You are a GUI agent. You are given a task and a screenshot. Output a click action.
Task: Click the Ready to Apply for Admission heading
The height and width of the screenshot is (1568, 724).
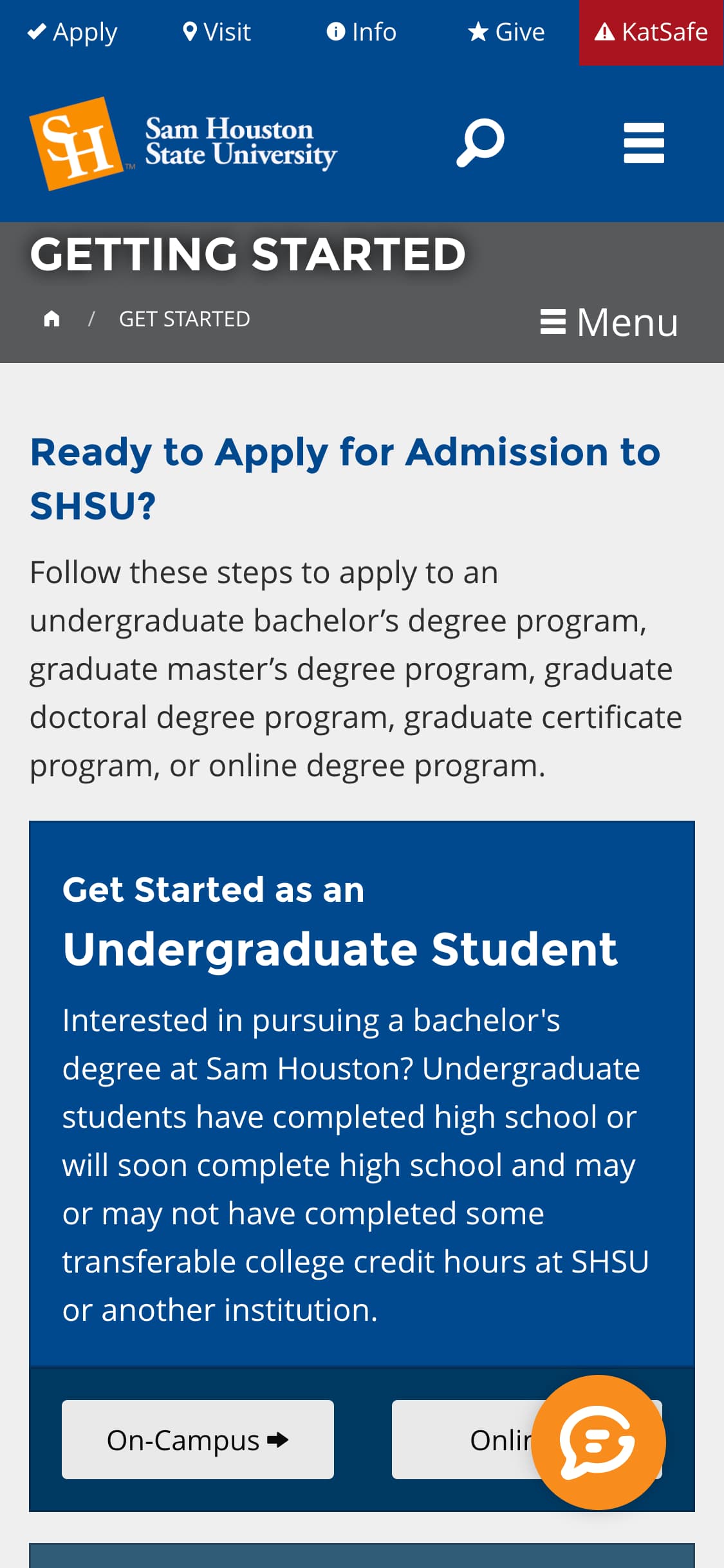coord(346,478)
